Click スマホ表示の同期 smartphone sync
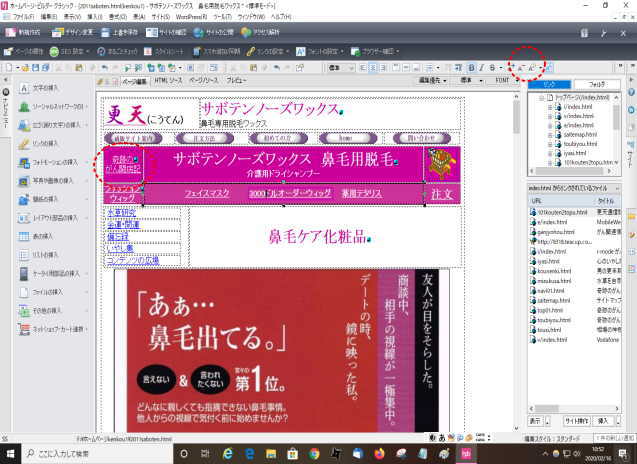 216,52
